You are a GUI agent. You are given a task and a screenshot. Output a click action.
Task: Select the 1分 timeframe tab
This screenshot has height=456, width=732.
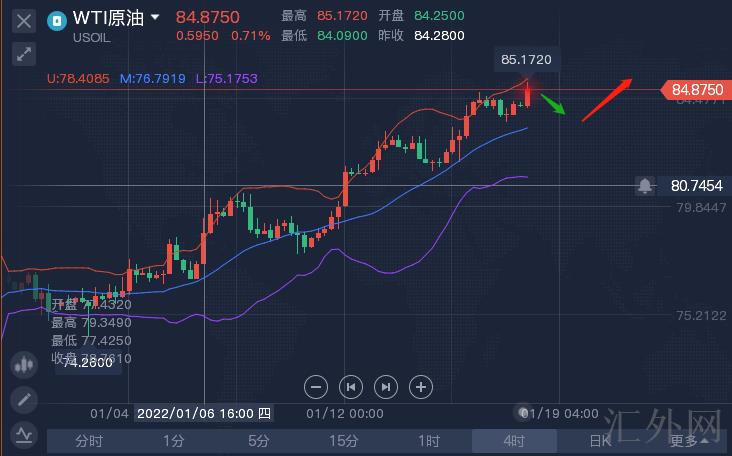(x=174, y=441)
